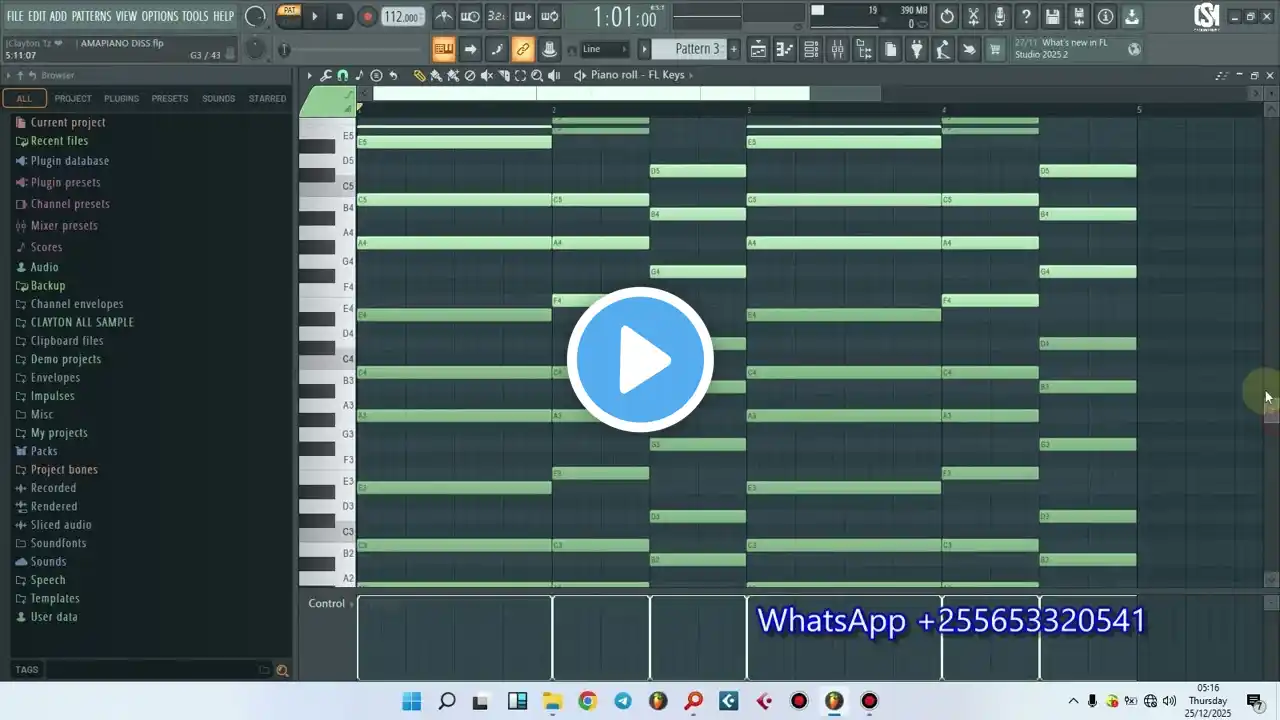Screen dimensions: 1280x720
Task: Toggle wait for input before recording
Action: pyautogui.click(x=470, y=16)
